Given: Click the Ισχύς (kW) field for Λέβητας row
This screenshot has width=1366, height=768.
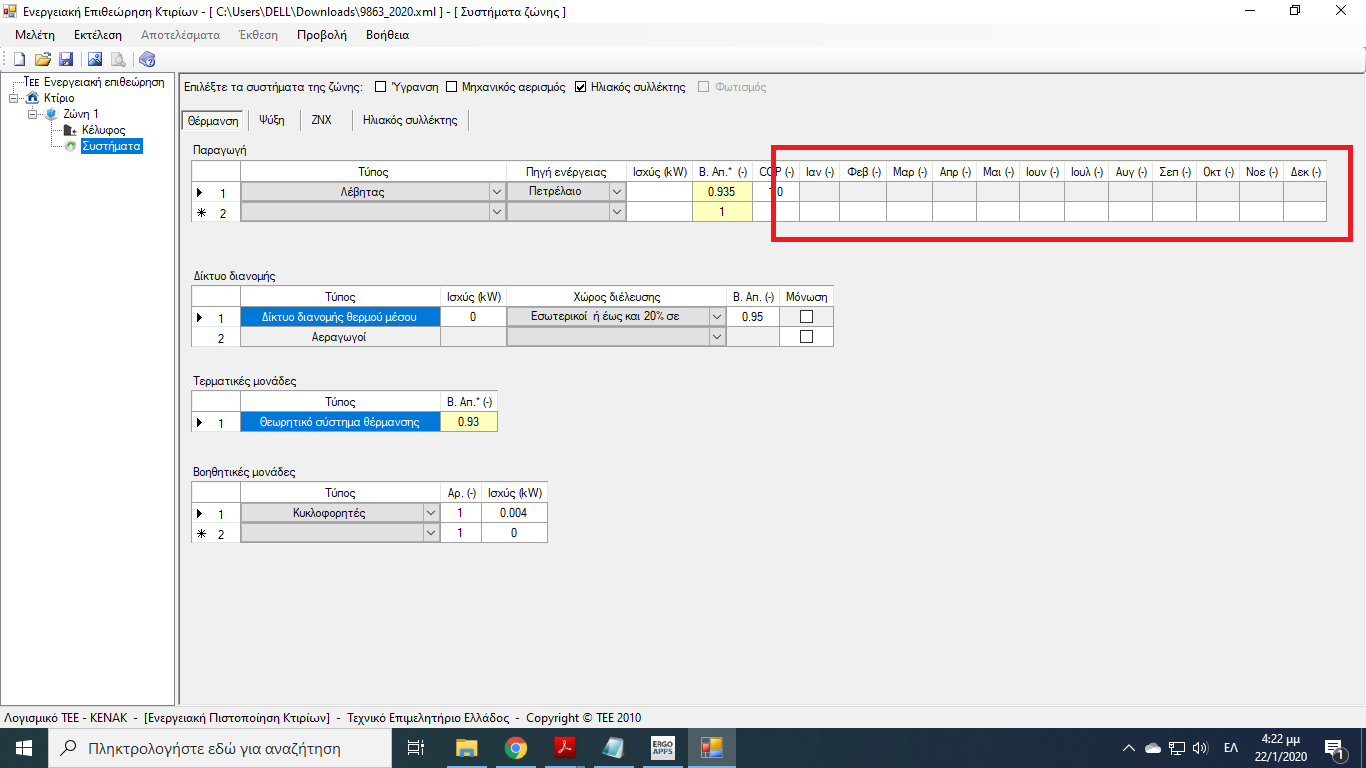Looking at the screenshot, I should [x=659, y=191].
